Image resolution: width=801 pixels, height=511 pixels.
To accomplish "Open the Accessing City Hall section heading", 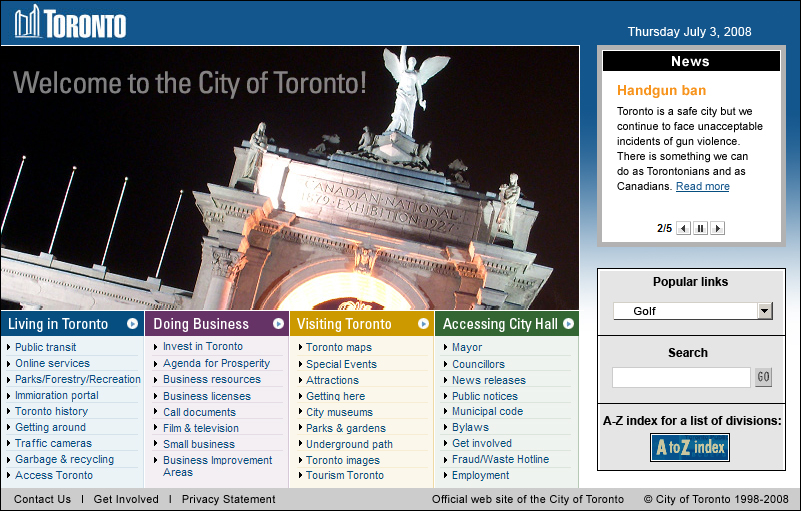I will [x=500, y=324].
